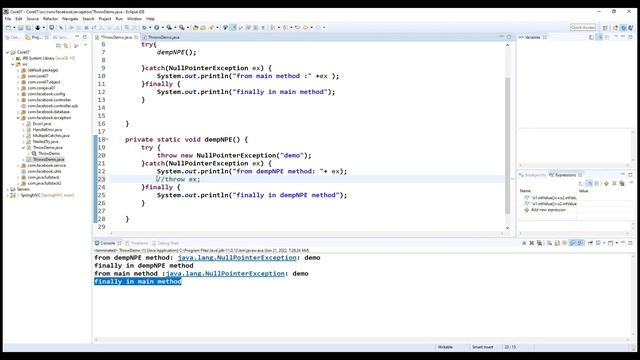Toggle Show Console on standard error change
This screenshot has height=360, width=640.
[580, 243]
